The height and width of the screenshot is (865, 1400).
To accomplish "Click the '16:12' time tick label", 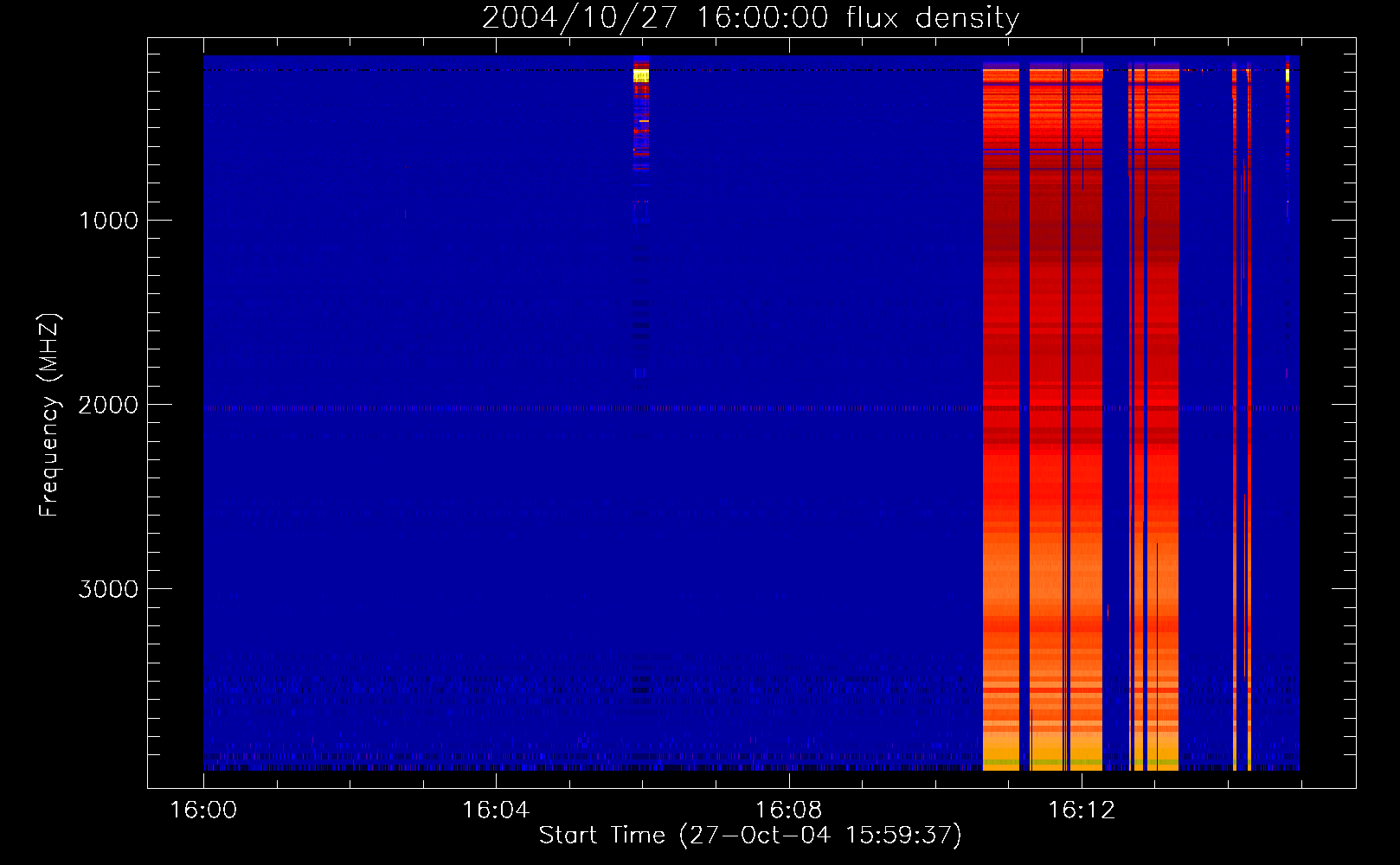I will pyautogui.click(x=1082, y=810).
